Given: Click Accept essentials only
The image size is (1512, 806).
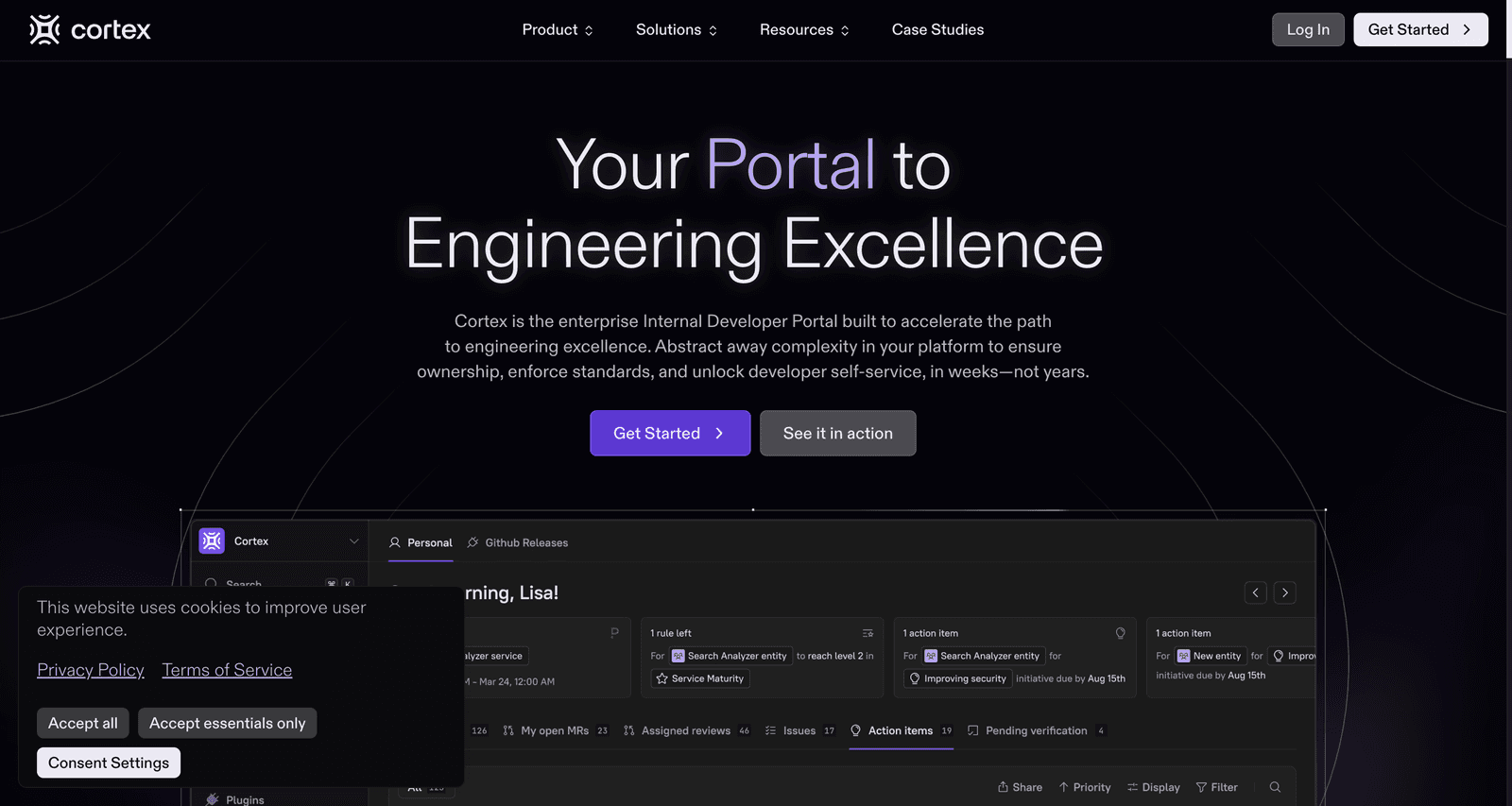Looking at the screenshot, I should tap(228, 723).
